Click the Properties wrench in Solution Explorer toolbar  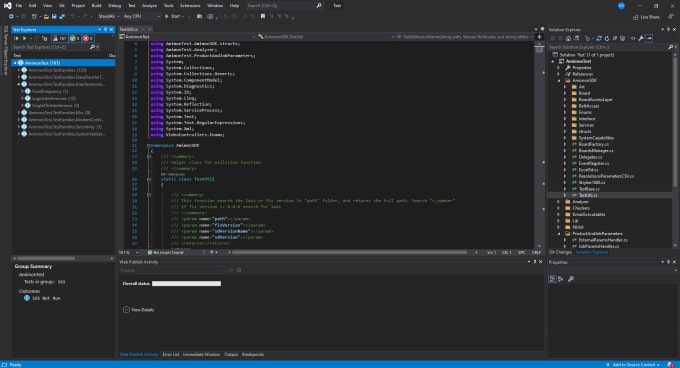(641, 38)
